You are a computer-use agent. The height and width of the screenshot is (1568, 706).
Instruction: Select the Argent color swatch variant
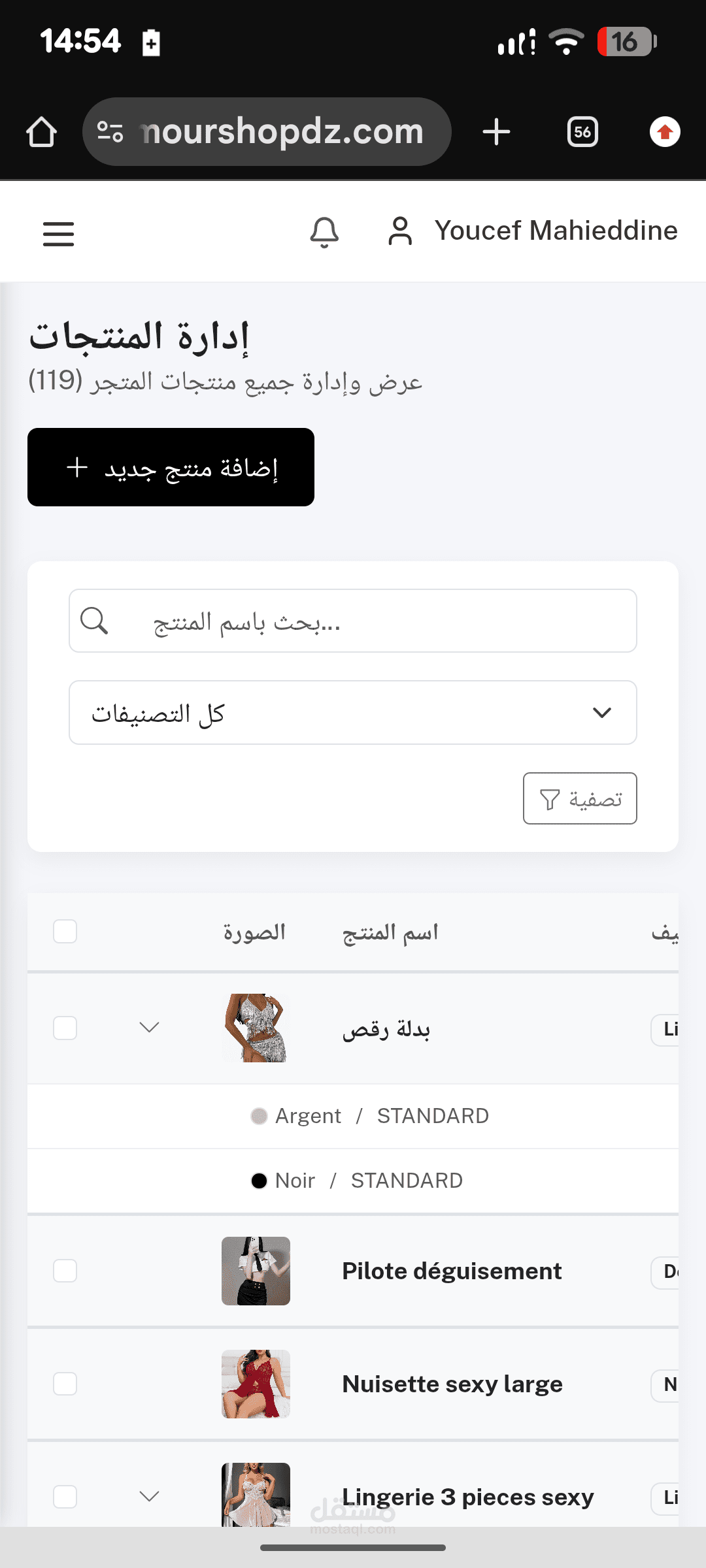click(x=259, y=1116)
